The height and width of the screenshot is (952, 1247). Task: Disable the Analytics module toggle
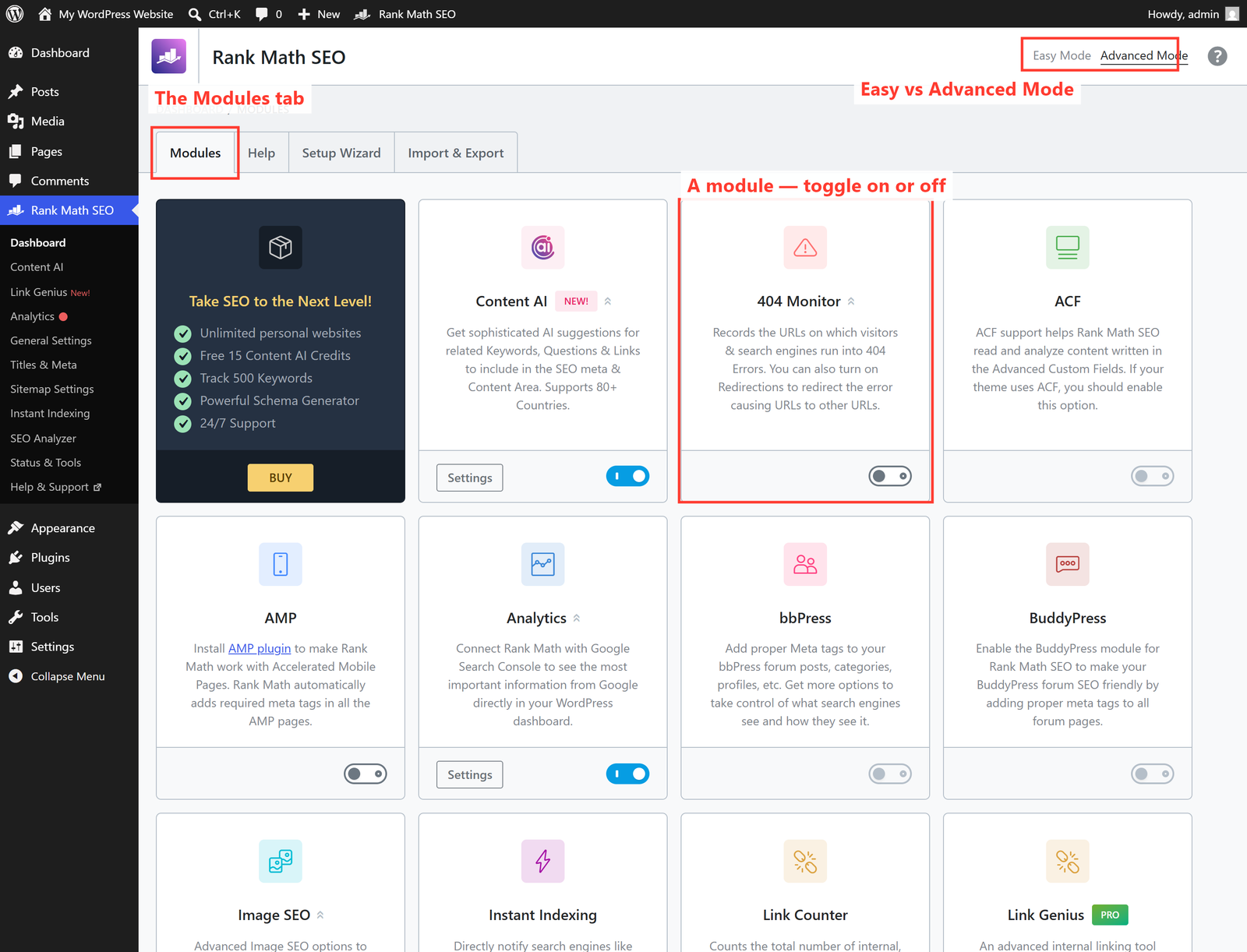pyautogui.click(x=627, y=774)
